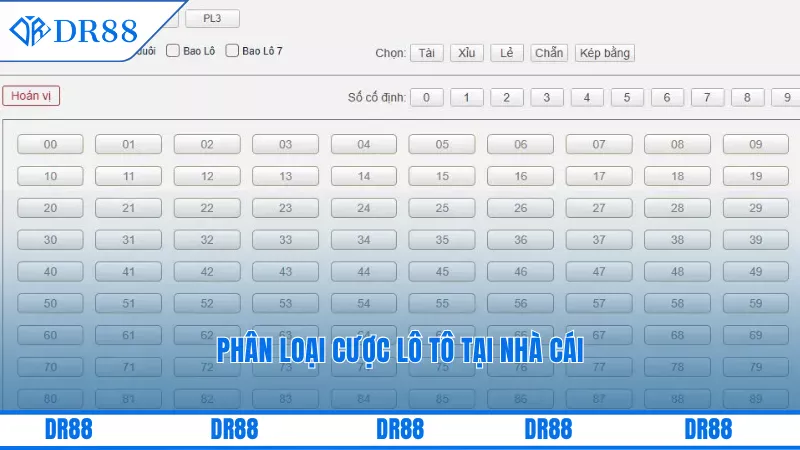800x450 pixels.
Task: Select number 15 in the grid
Action: point(442,176)
